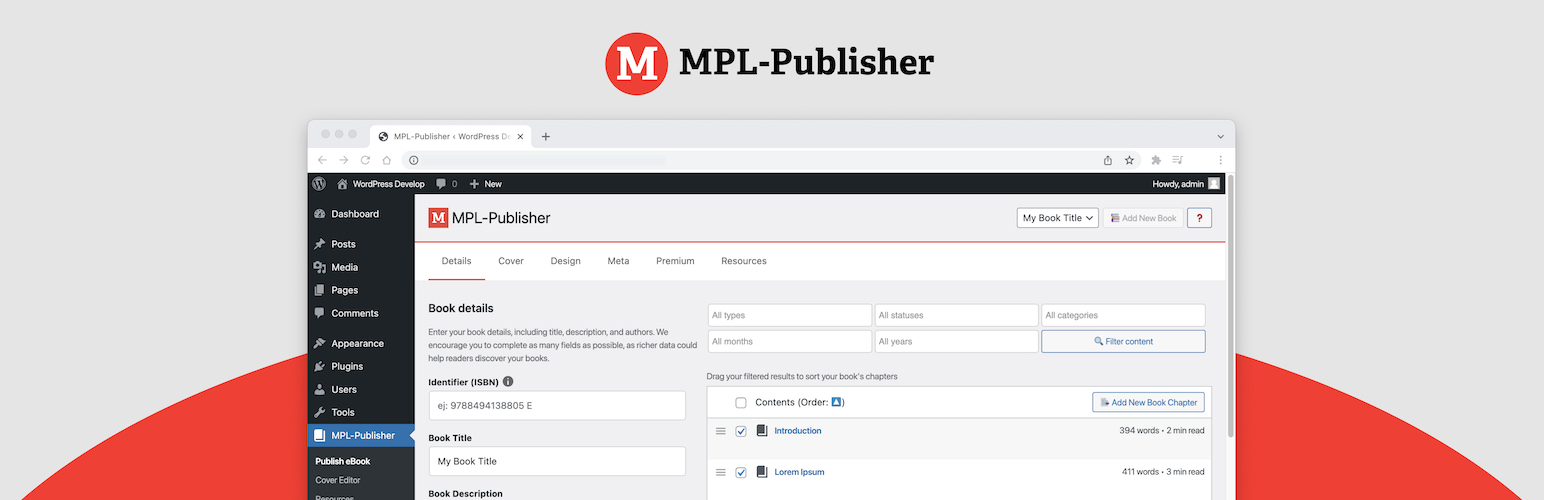1544x500 pixels.
Task: Open the All months filter
Action: coord(790,341)
